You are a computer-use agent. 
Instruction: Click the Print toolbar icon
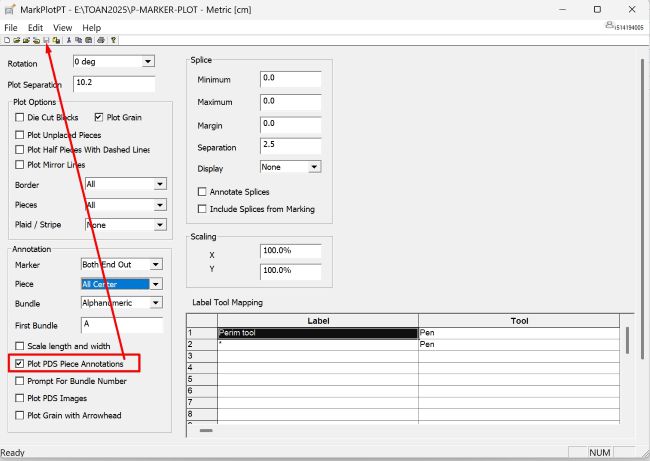101,40
